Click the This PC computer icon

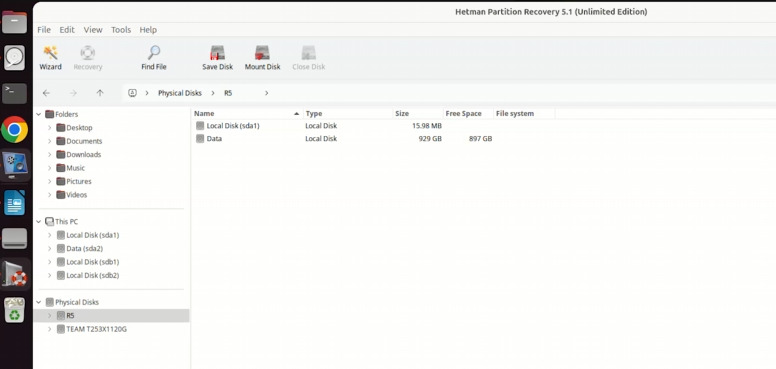pos(49,222)
